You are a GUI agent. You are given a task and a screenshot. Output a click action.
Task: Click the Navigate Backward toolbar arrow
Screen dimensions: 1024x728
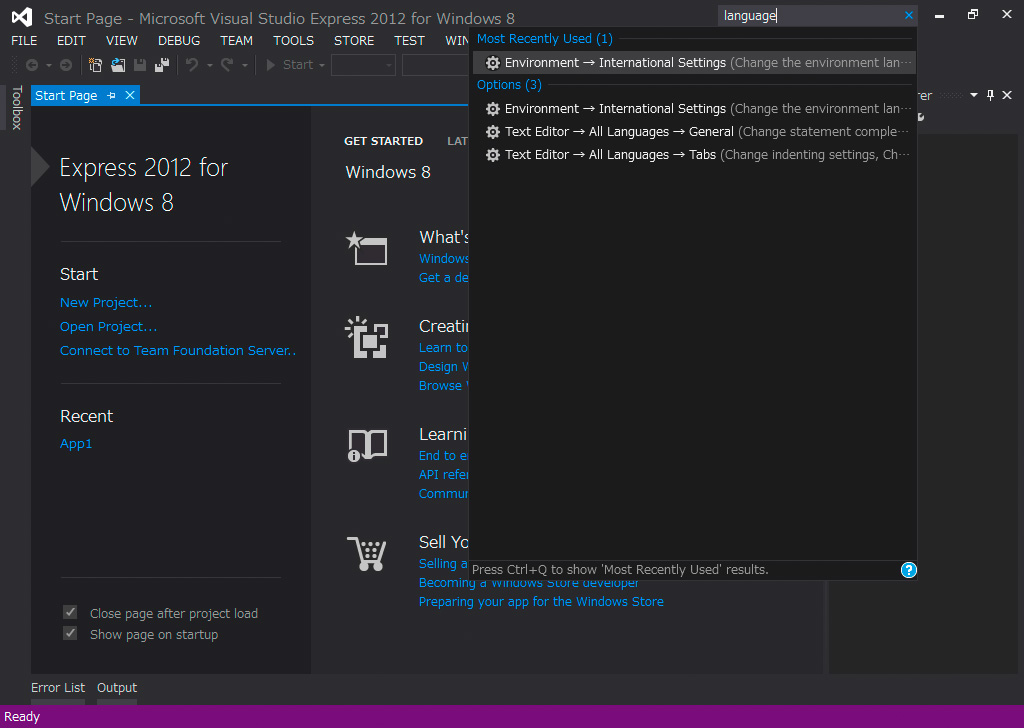point(31,65)
